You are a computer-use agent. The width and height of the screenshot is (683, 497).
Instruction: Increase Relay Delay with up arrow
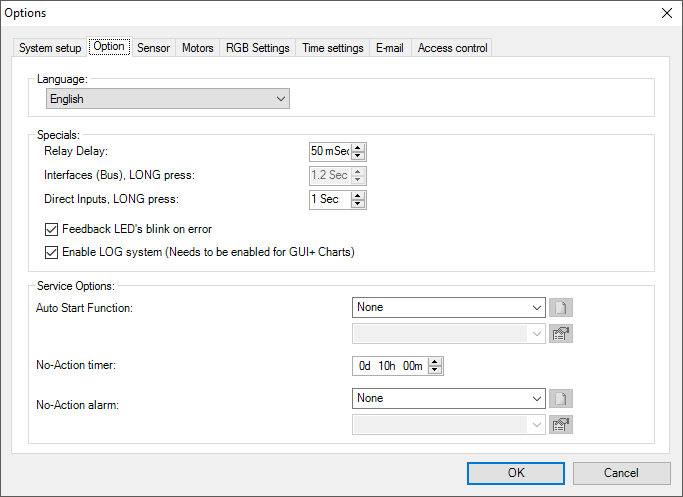click(x=359, y=147)
